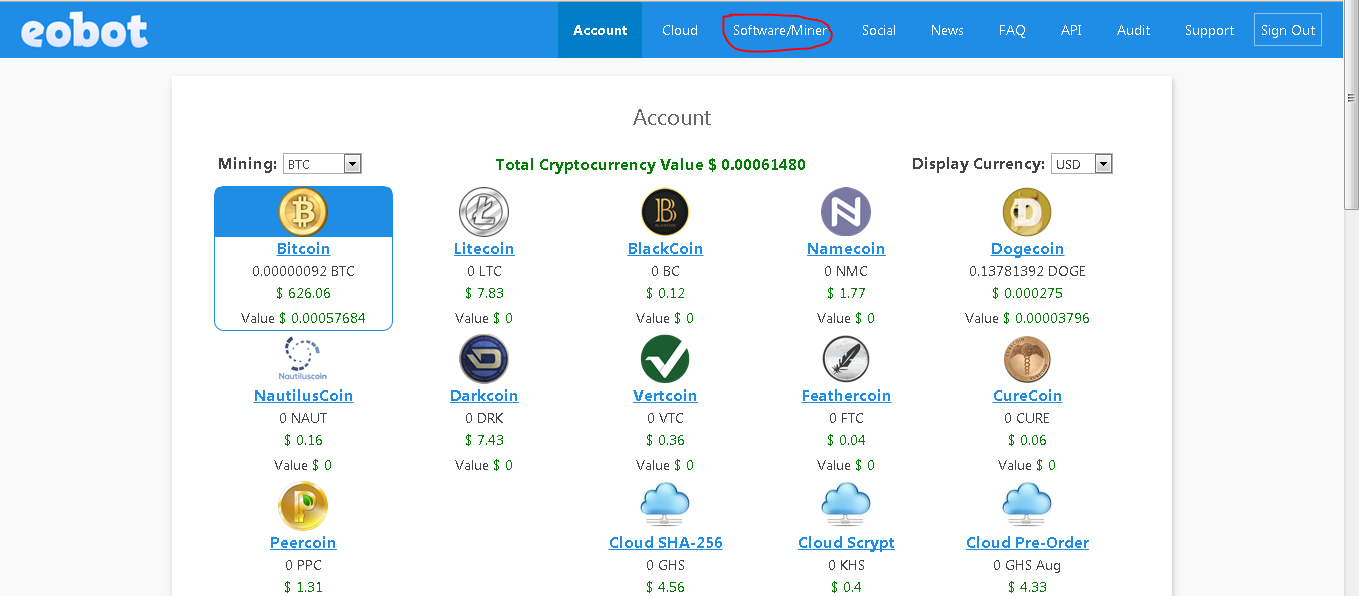Select the Bitcoin coin icon
The image size is (1359, 596).
[303, 212]
